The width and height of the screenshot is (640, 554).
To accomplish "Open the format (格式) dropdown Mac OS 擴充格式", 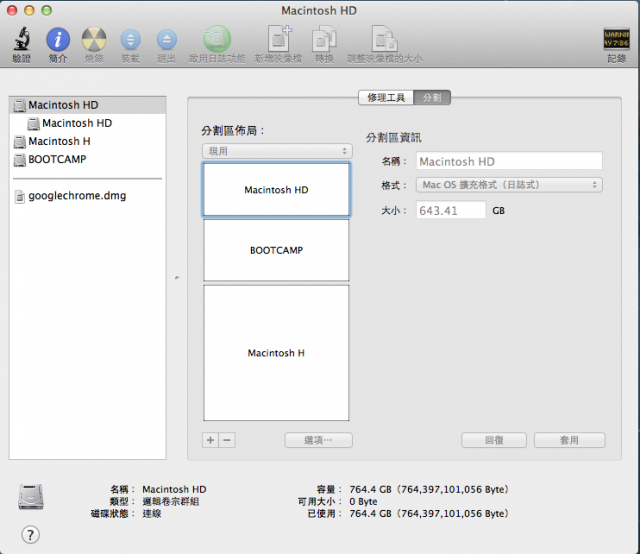I will 509,185.
